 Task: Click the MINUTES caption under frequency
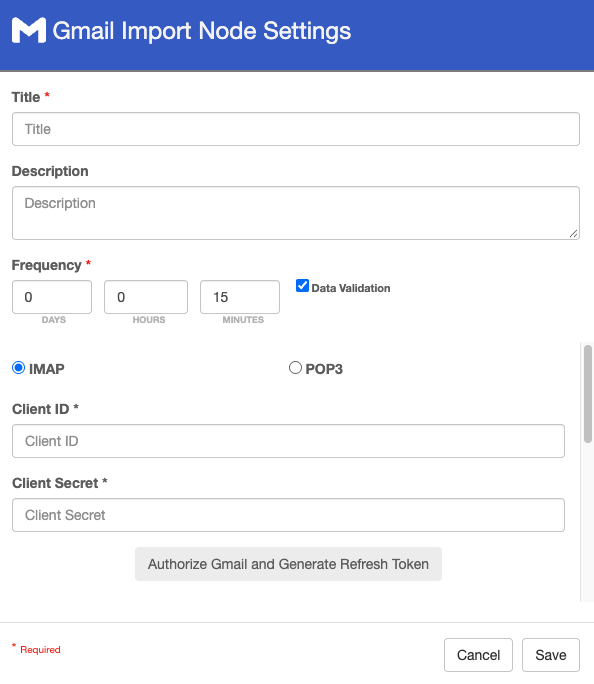click(243, 320)
